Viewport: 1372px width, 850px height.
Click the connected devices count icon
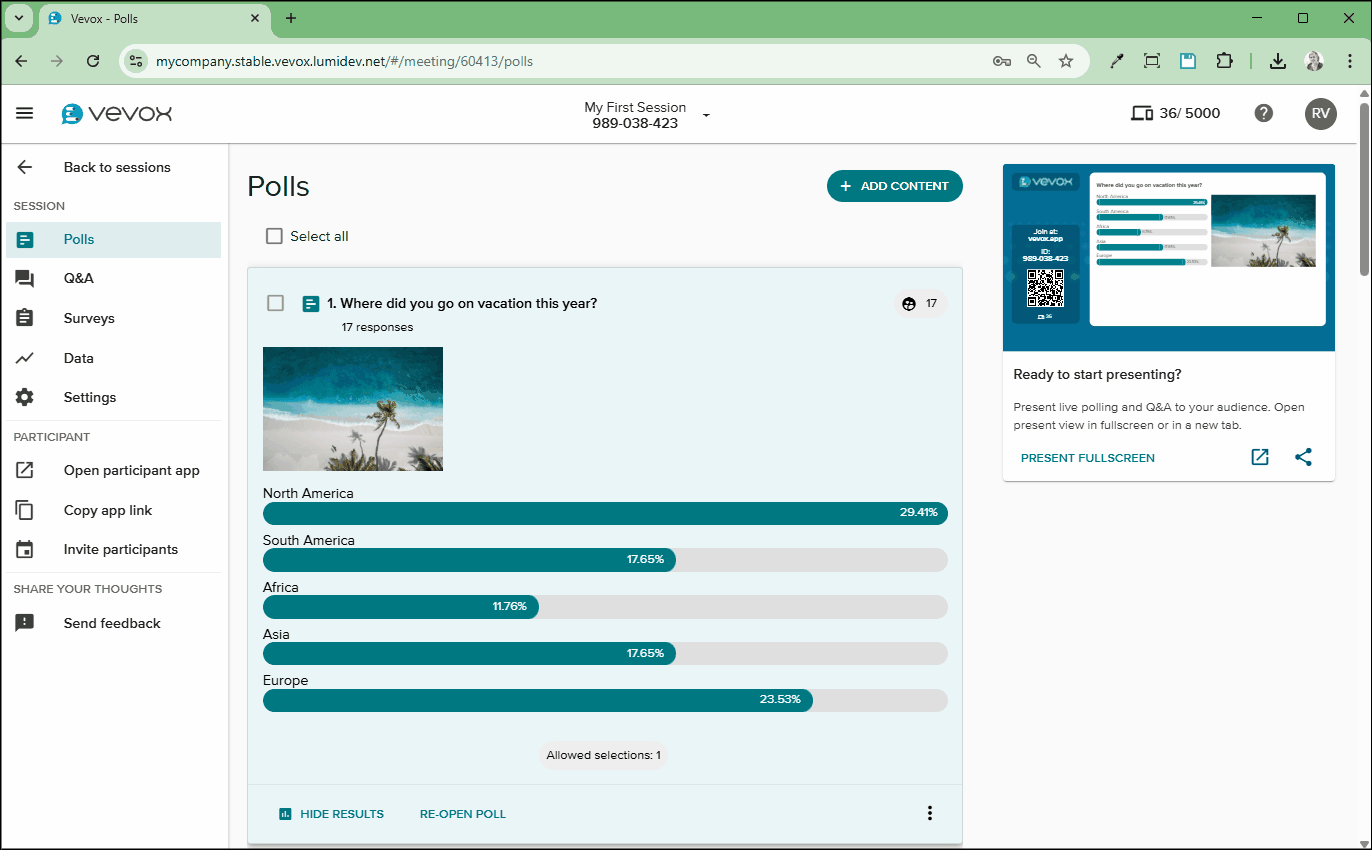pos(1142,113)
